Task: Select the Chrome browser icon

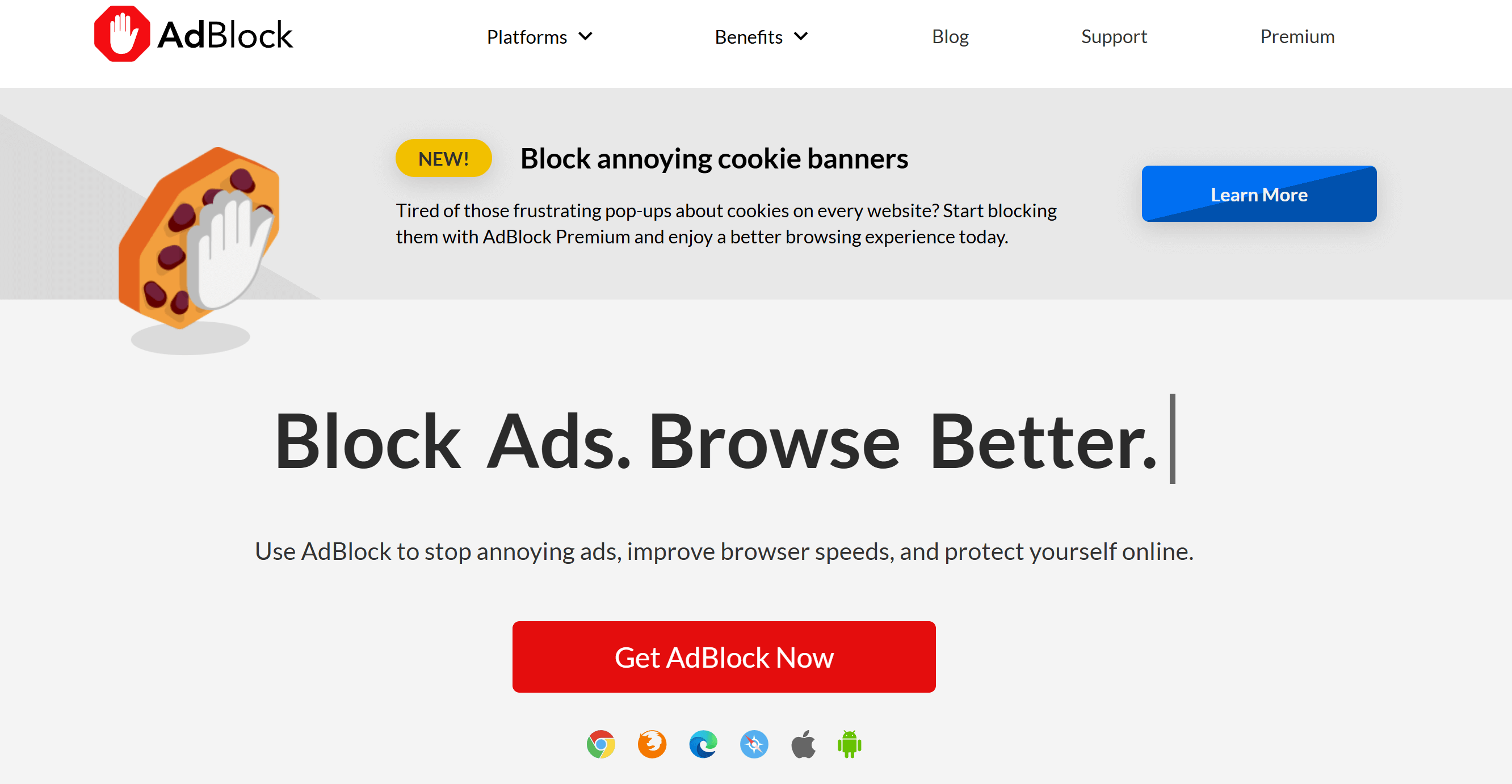Action: (600, 744)
